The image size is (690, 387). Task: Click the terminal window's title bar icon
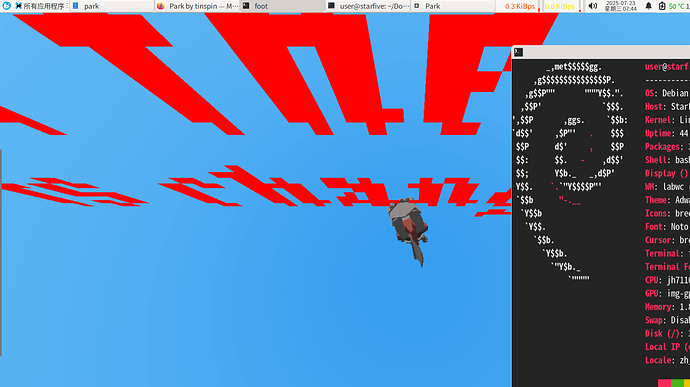pos(518,52)
